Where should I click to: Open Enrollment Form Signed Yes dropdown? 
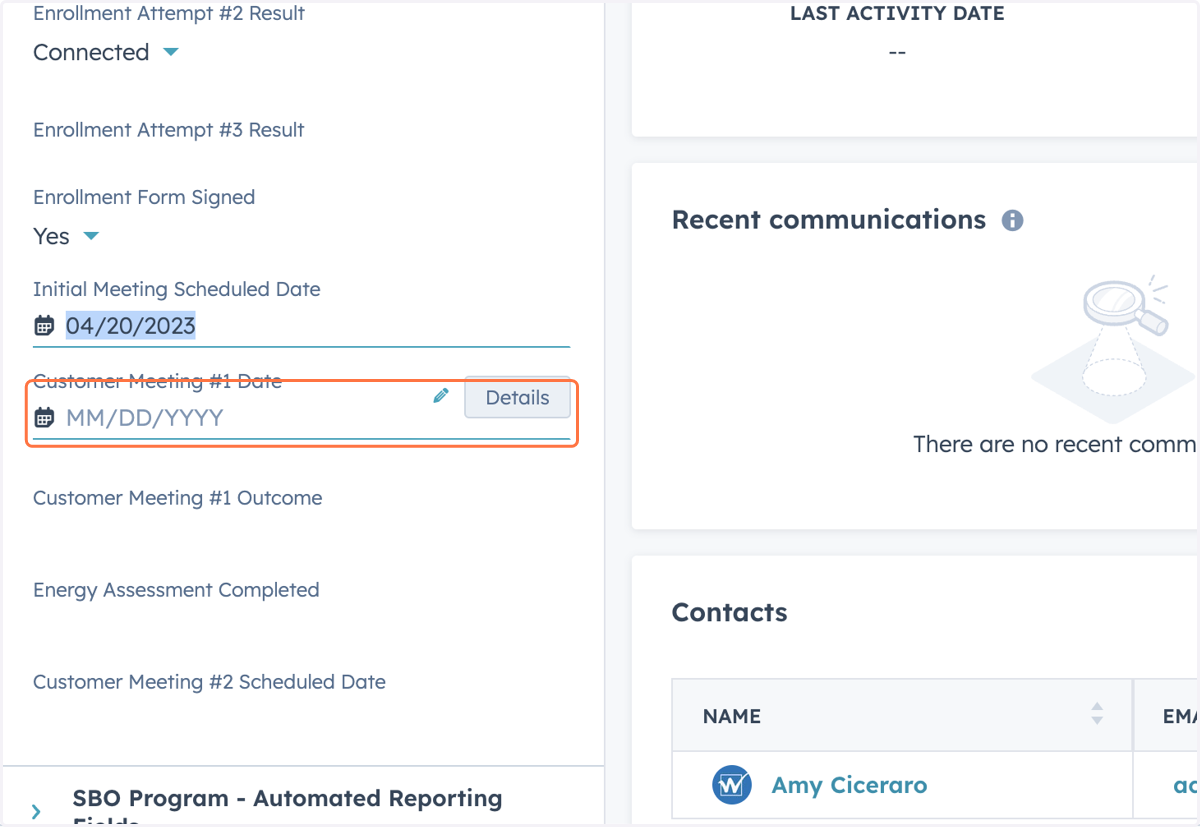(x=66, y=236)
